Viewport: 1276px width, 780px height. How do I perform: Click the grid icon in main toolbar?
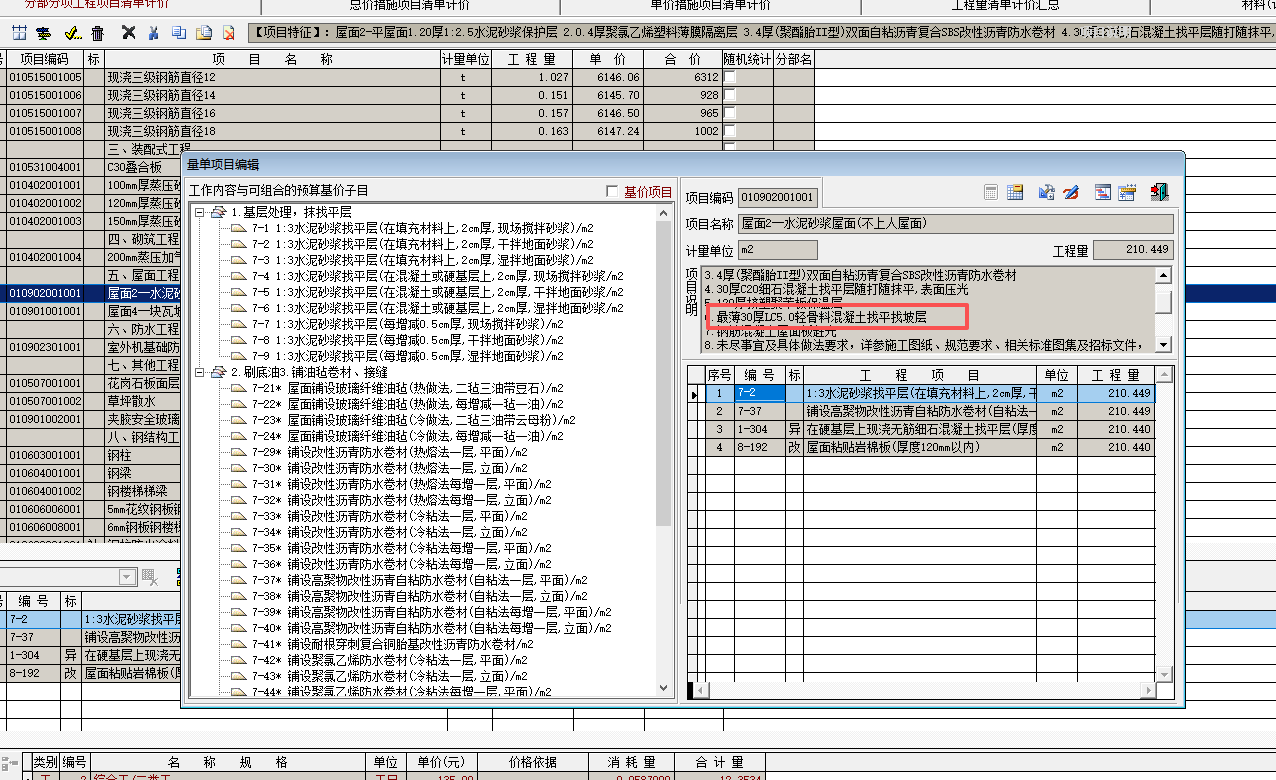[x=19, y=33]
